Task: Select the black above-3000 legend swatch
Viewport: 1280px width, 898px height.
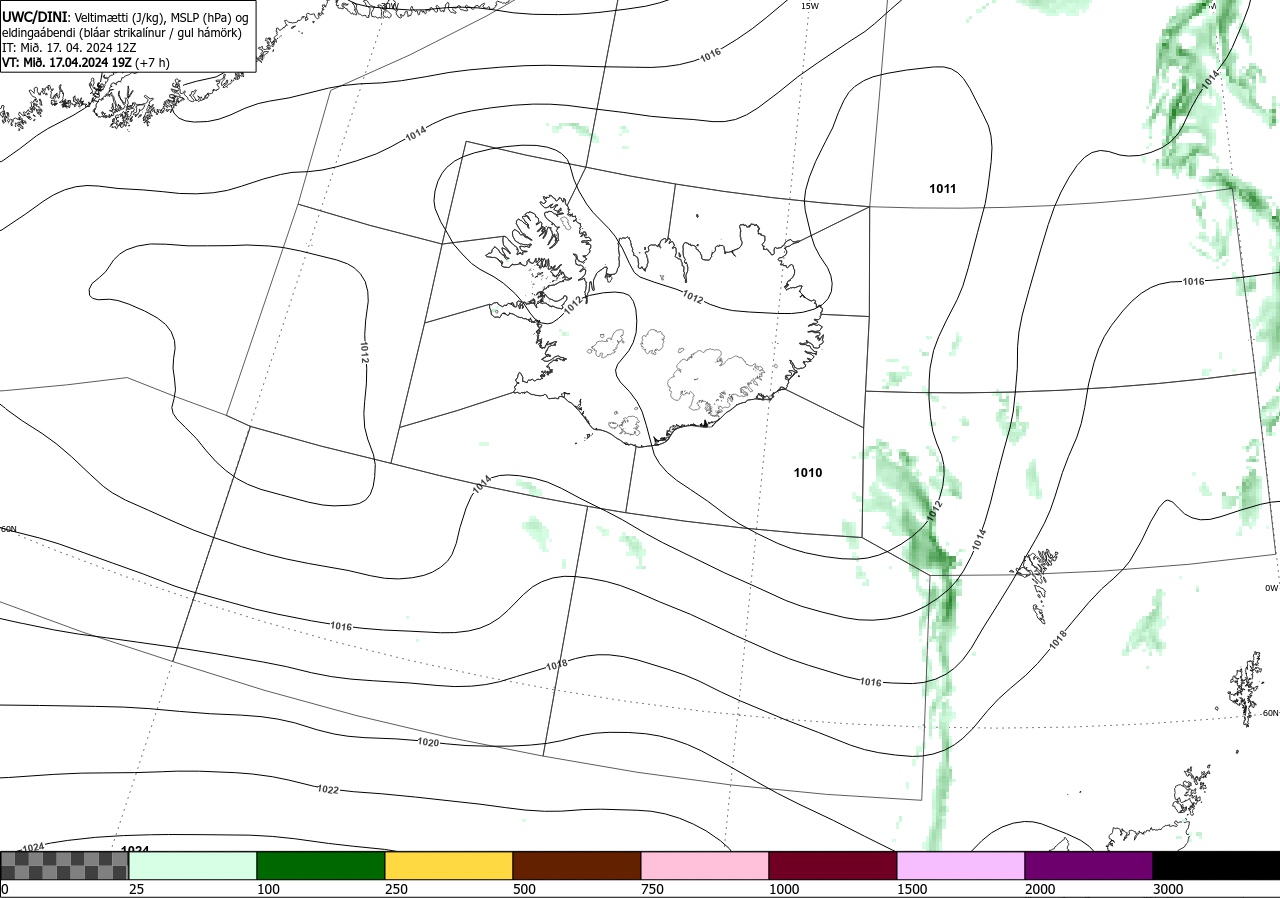Action: pos(1216,865)
